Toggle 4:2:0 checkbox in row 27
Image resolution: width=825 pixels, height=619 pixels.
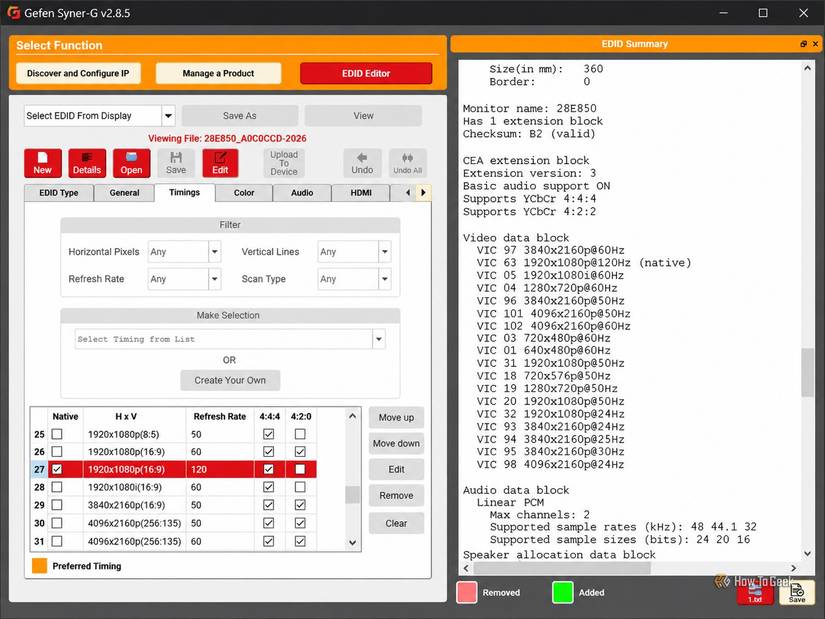tap(300, 469)
